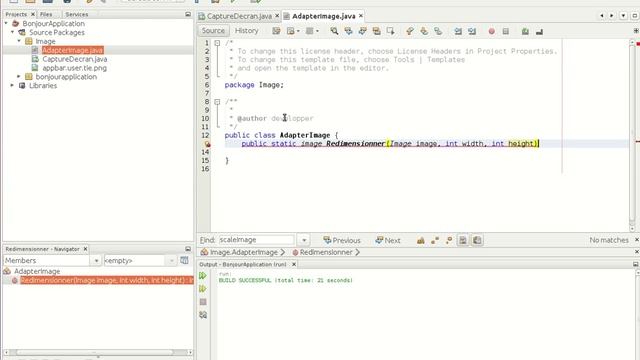Expand the bonjourapplication package node
This screenshot has width=640, height=360.
(x=19, y=76)
